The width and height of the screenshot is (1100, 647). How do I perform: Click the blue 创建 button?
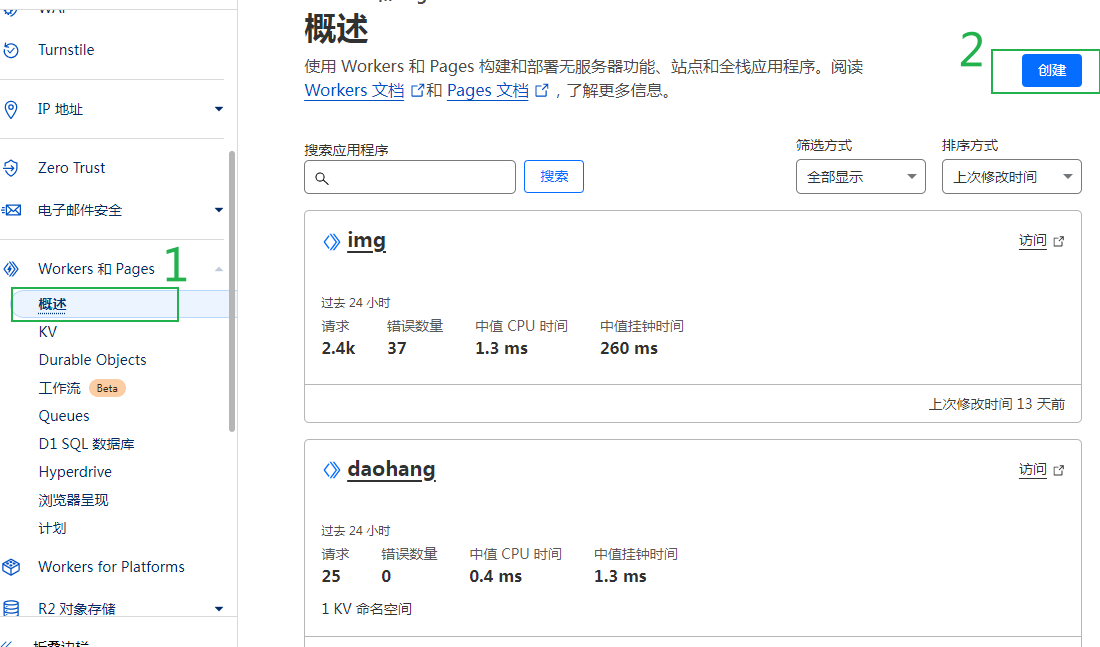pos(1052,70)
